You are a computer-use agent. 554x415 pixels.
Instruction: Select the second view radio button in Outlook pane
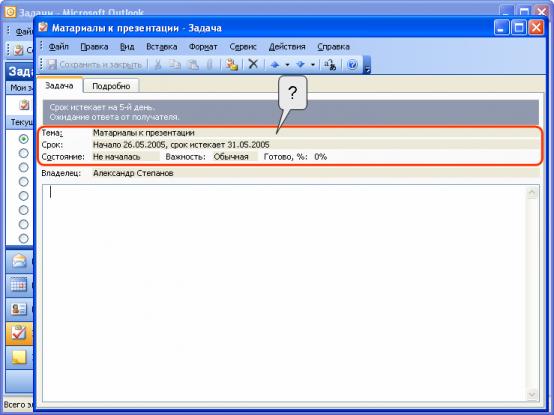pyautogui.click(x=24, y=153)
